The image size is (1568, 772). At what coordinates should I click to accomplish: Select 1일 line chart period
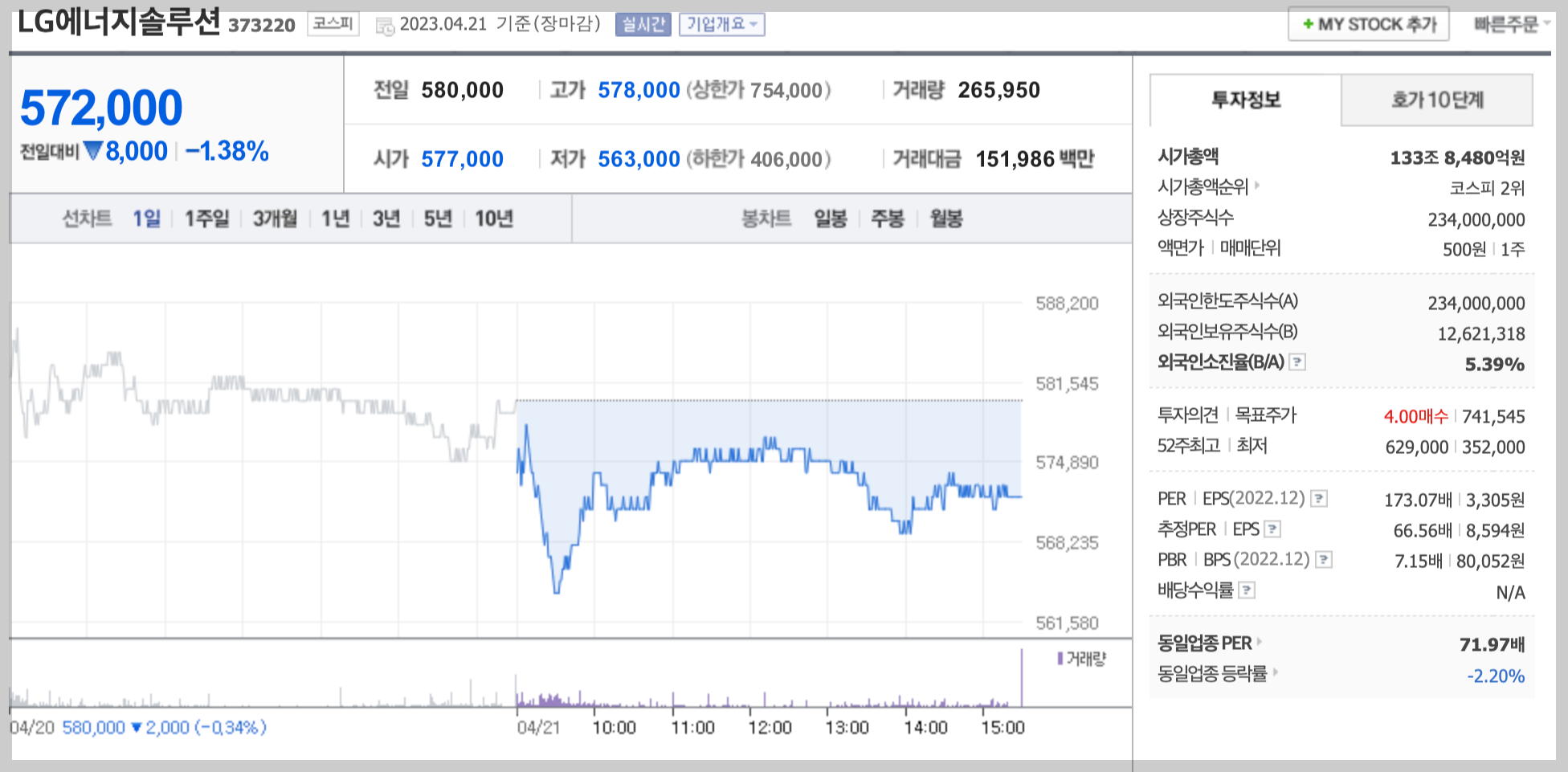click(146, 219)
